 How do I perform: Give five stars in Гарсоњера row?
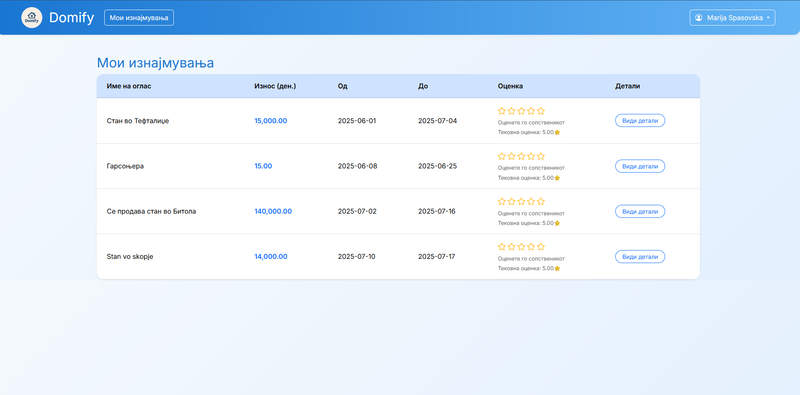coord(541,156)
